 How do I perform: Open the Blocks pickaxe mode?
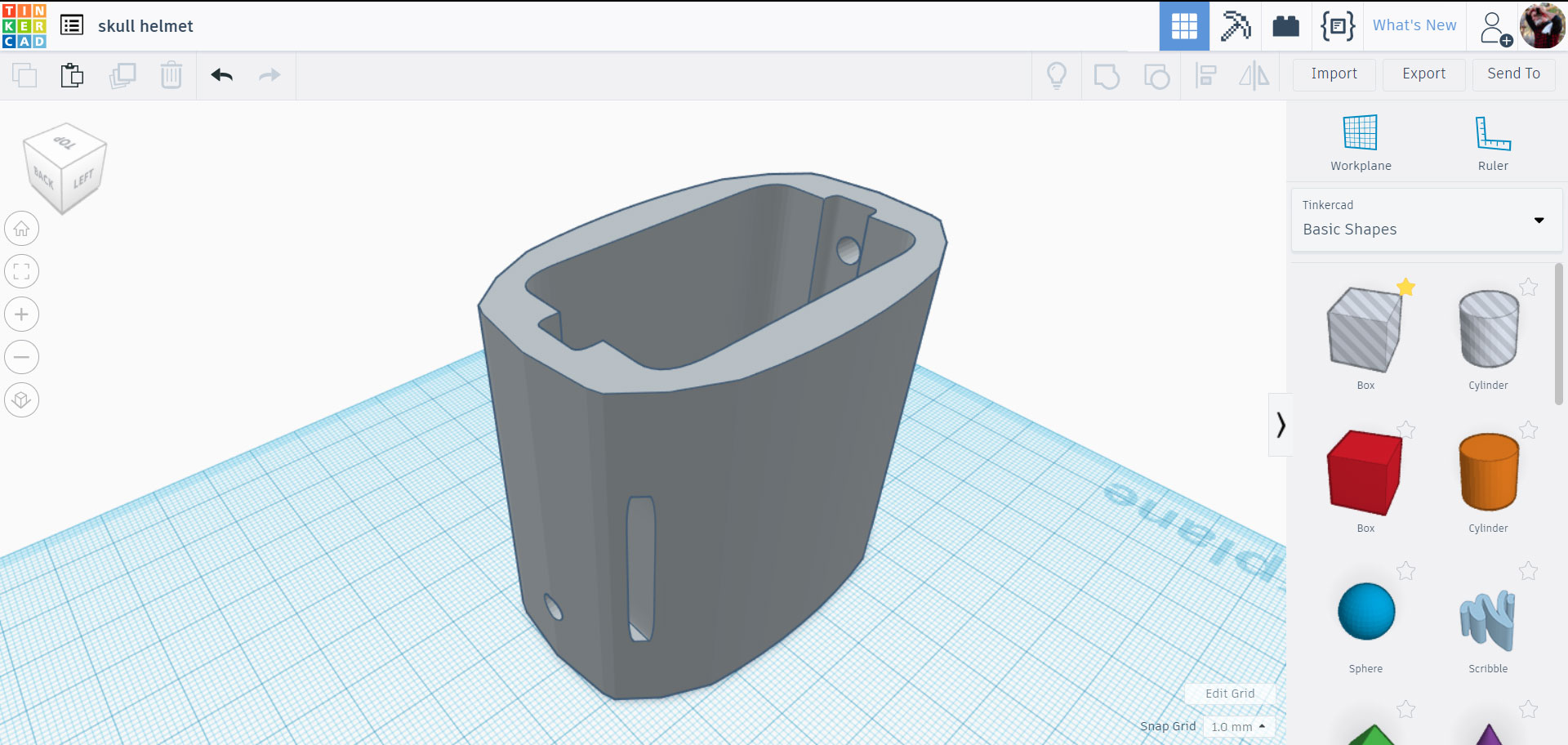1236,26
